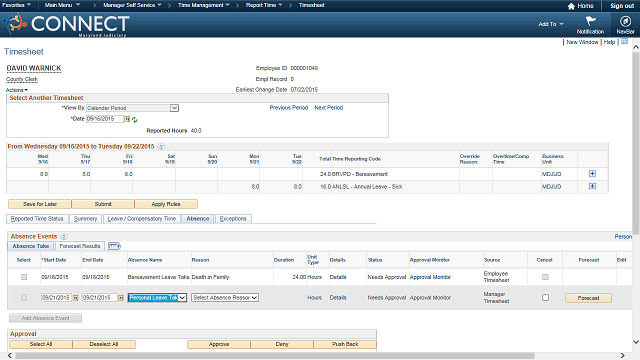The width and height of the screenshot is (640, 360).
Task: Click the green refresh icon beside Date
Action: 134,120
